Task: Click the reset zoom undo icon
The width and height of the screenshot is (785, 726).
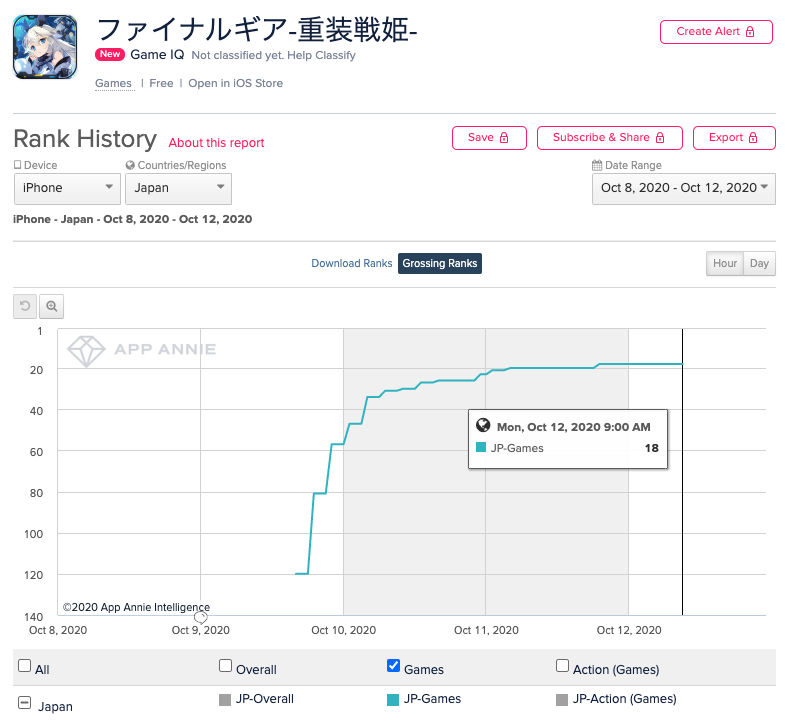Action: point(25,306)
